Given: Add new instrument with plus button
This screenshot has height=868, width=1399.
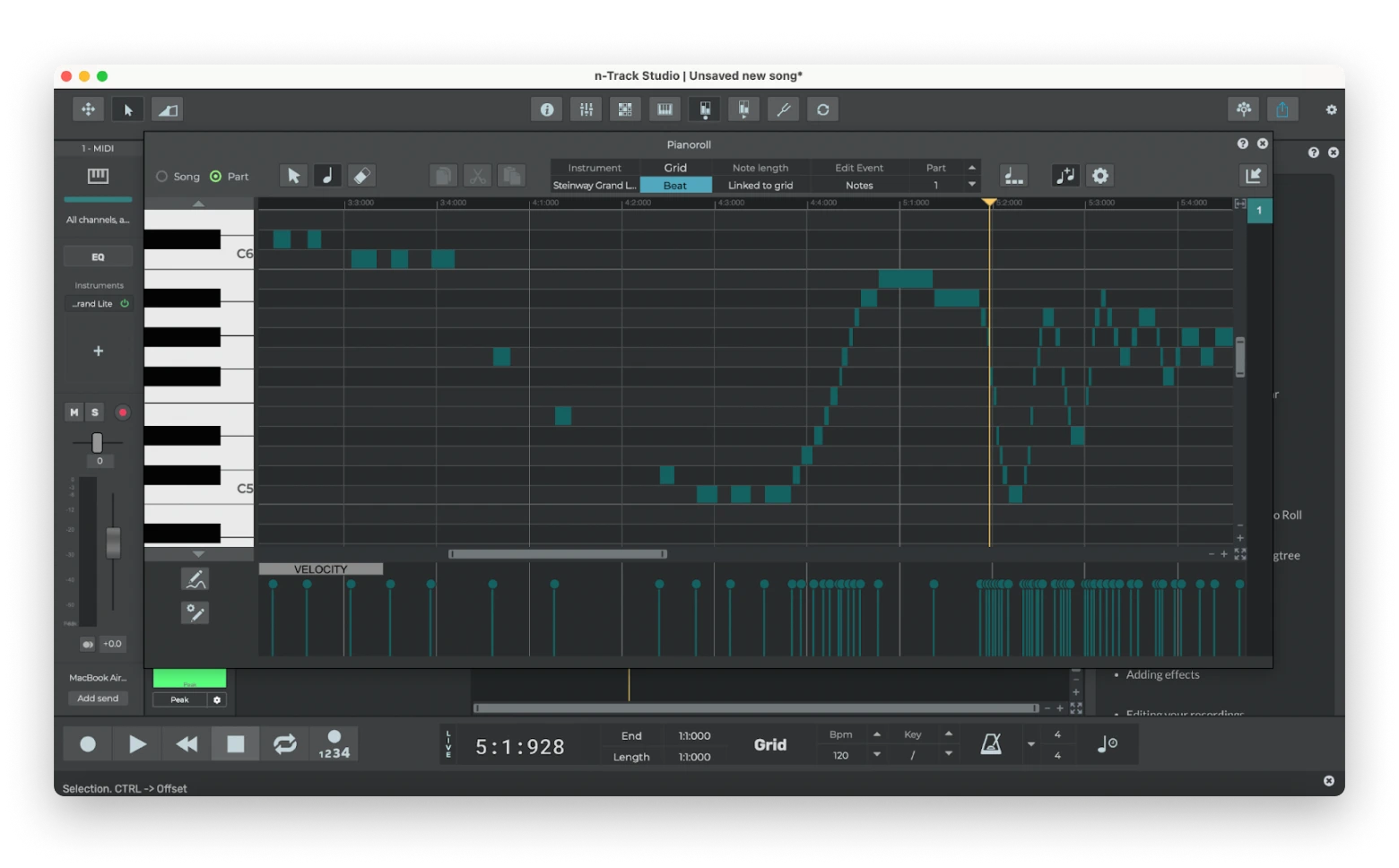Looking at the screenshot, I should pos(98,352).
